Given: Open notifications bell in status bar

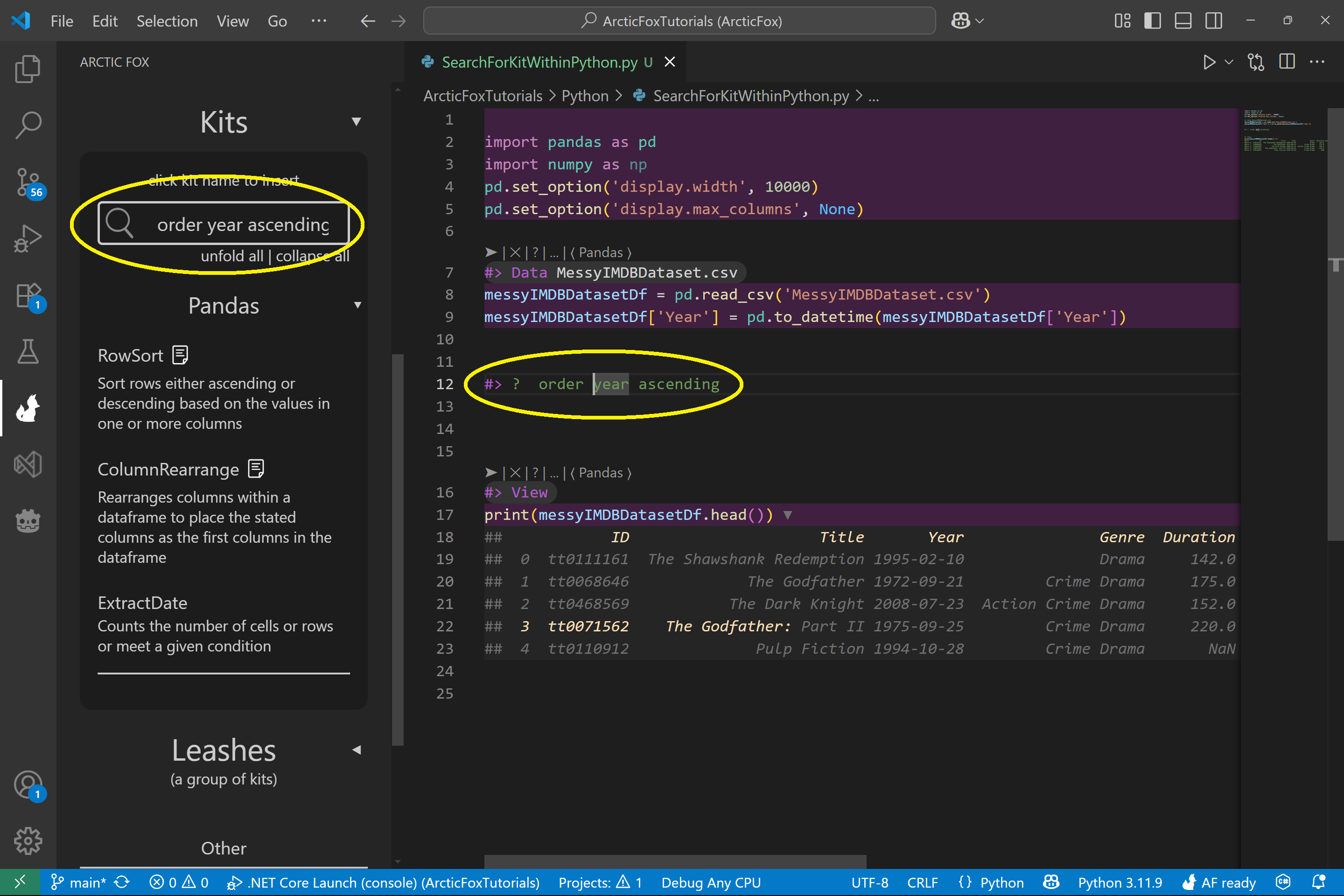Looking at the screenshot, I should [1318, 882].
